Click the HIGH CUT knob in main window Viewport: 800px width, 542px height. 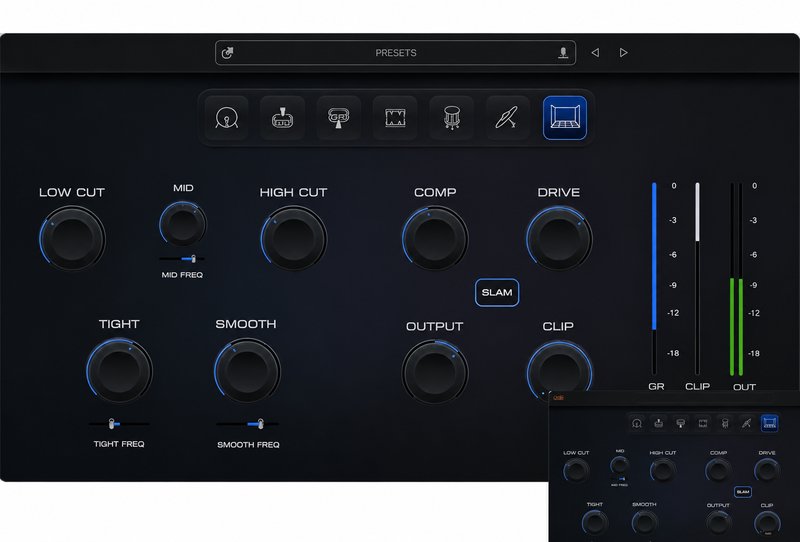click(x=293, y=238)
